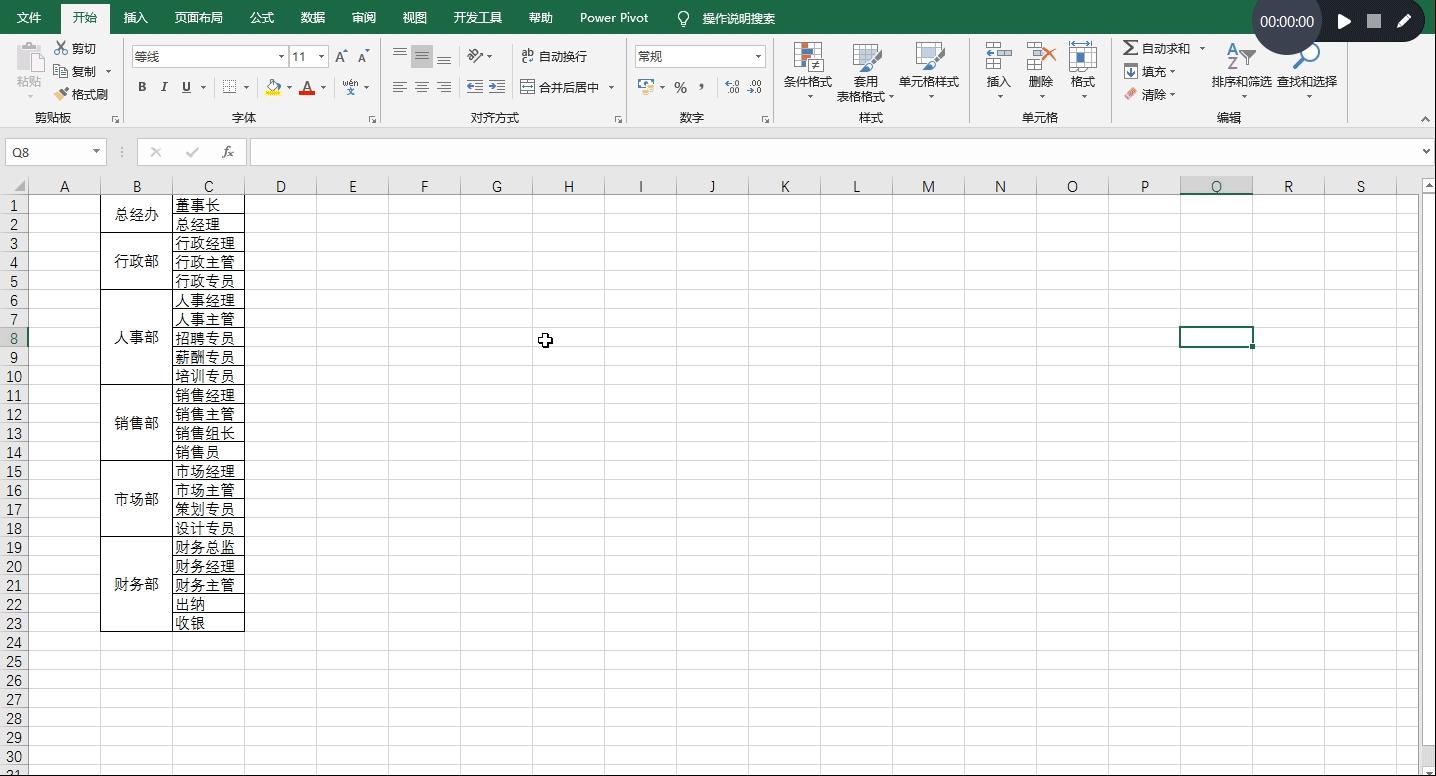
Task: Apply the yellow fill color bucket
Action: tap(273, 87)
